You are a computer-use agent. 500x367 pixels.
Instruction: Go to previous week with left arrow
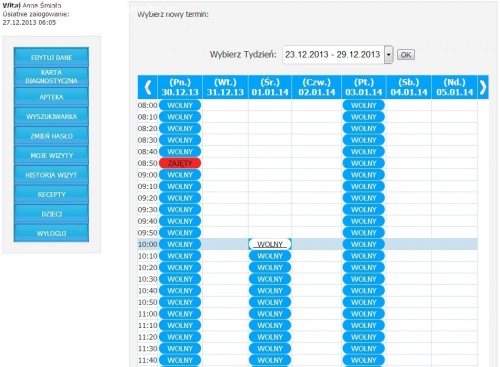(148, 87)
